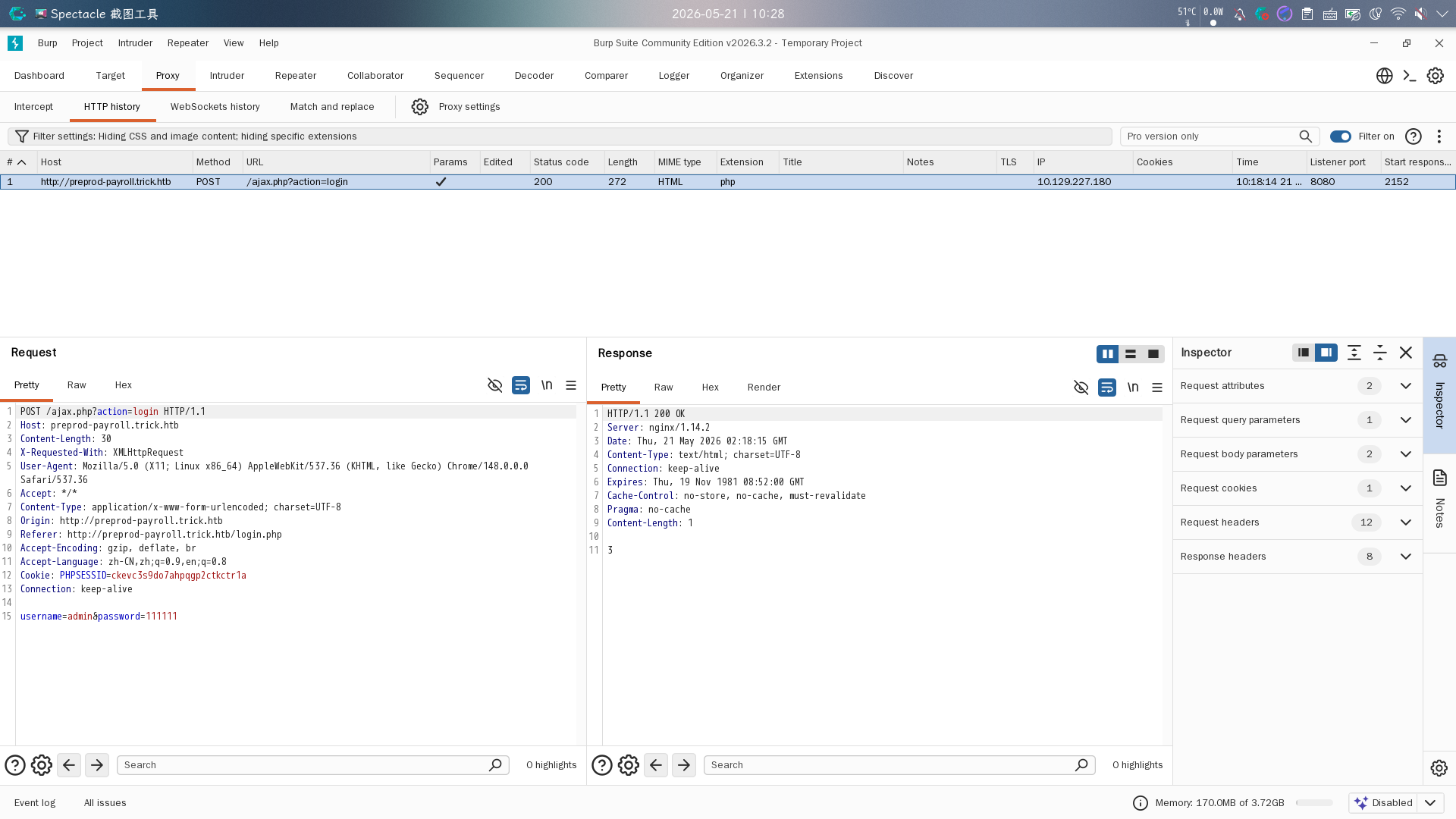Image resolution: width=1456 pixels, height=819 pixels.
Task: Open Burp settings gear in top bar
Action: 1436,76
